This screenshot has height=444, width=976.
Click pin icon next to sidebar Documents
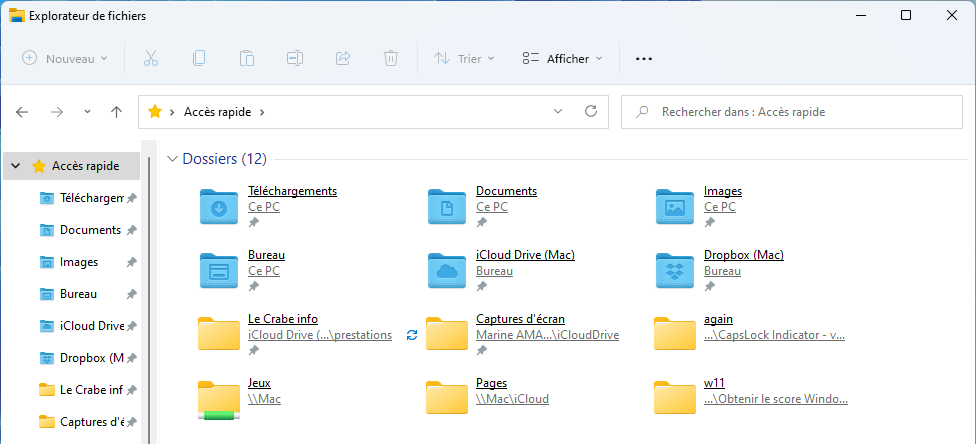(x=131, y=230)
